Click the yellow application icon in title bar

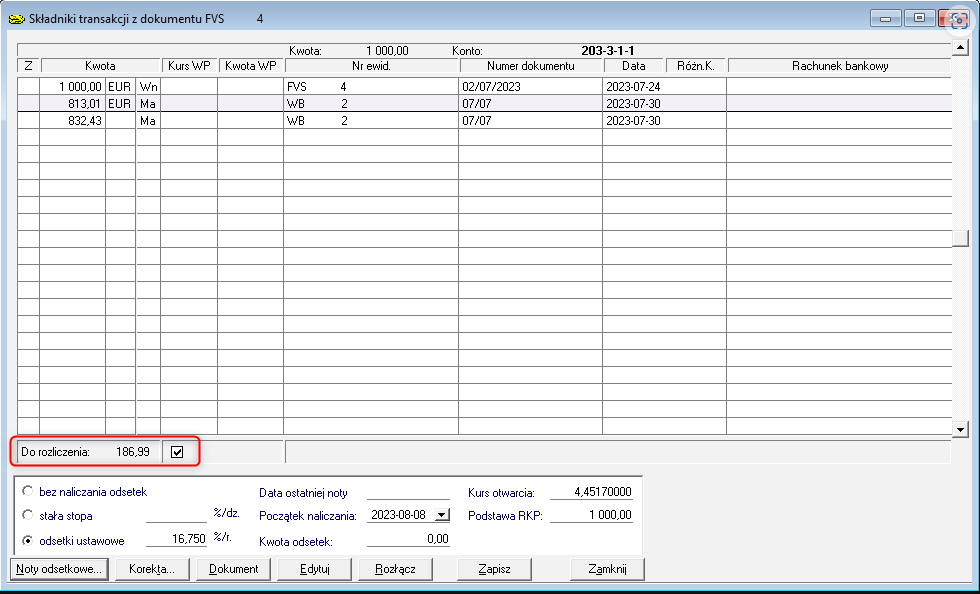click(16, 19)
